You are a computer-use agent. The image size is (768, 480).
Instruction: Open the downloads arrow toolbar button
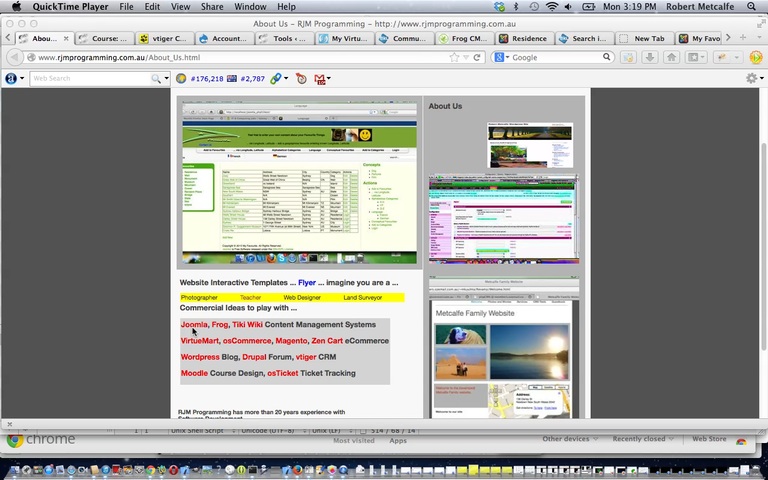[650, 57]
